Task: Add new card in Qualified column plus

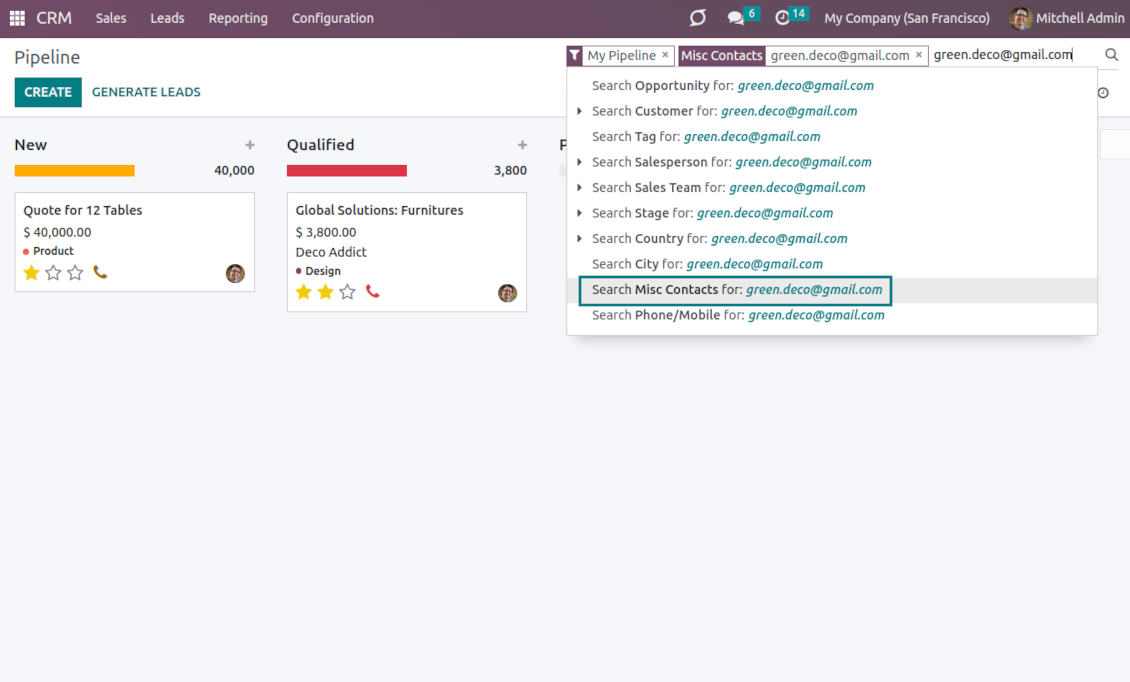Action: (x=522, y=145)
